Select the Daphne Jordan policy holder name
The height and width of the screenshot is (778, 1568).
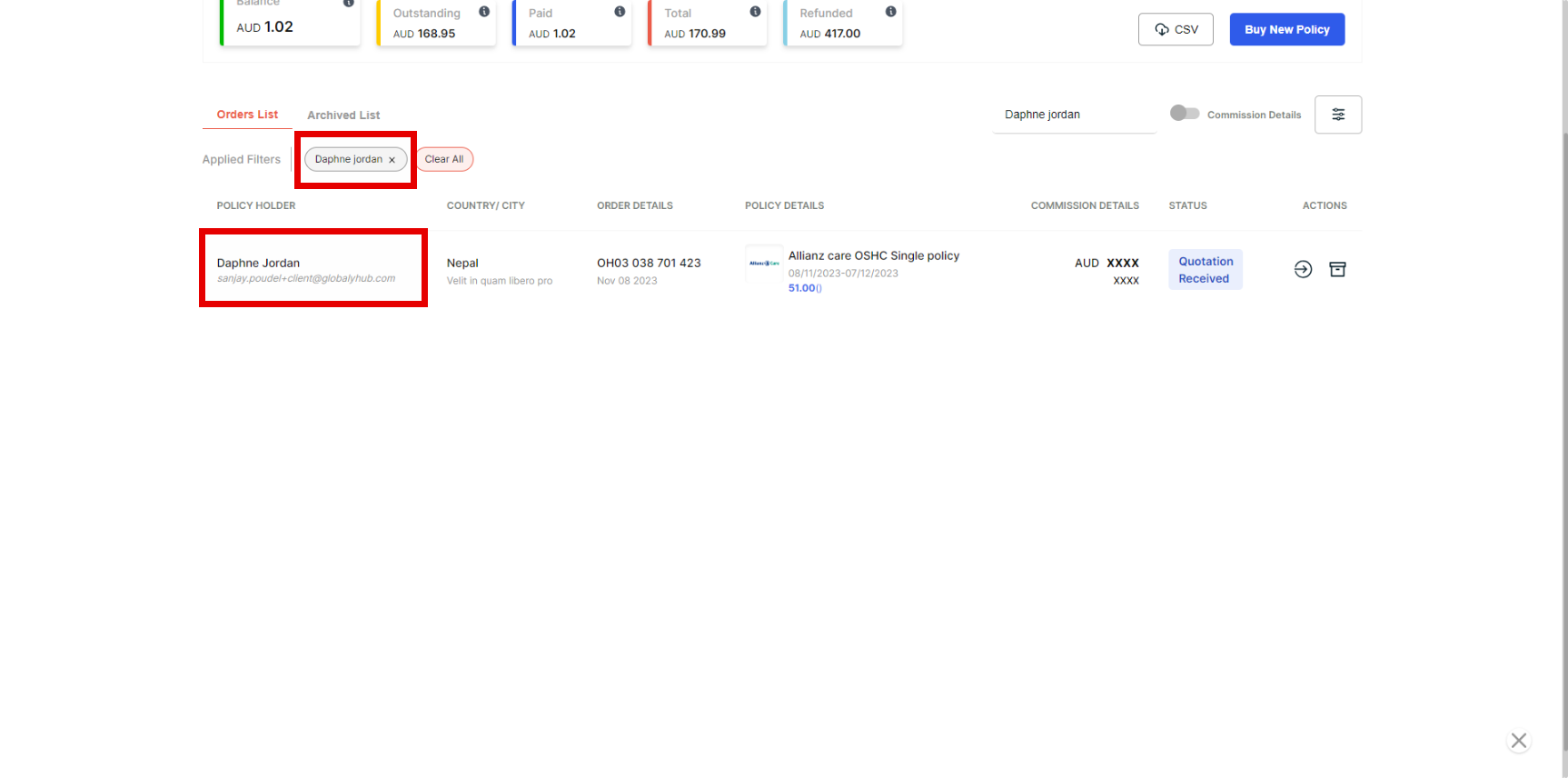(x=258, y=263)
